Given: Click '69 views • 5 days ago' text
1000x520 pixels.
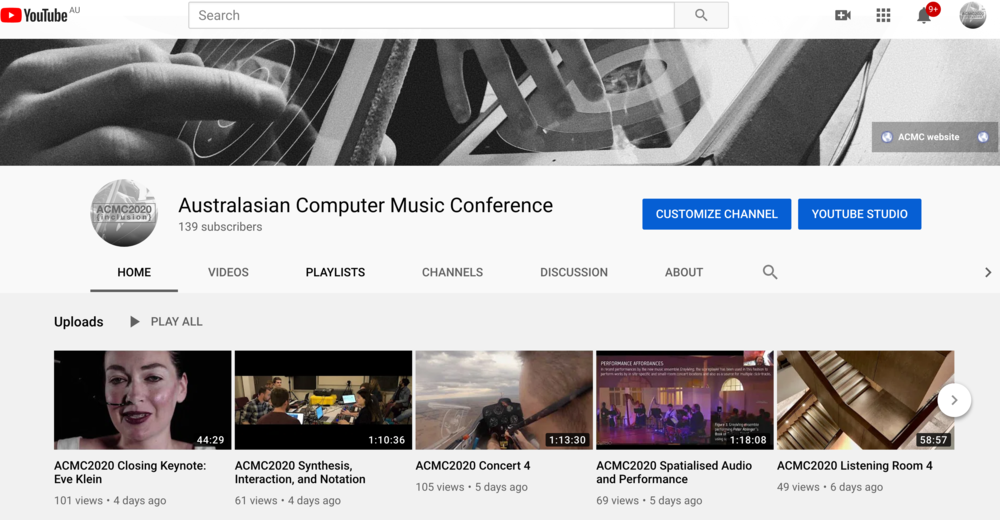Looking at the screenshot, I should 649,500.
